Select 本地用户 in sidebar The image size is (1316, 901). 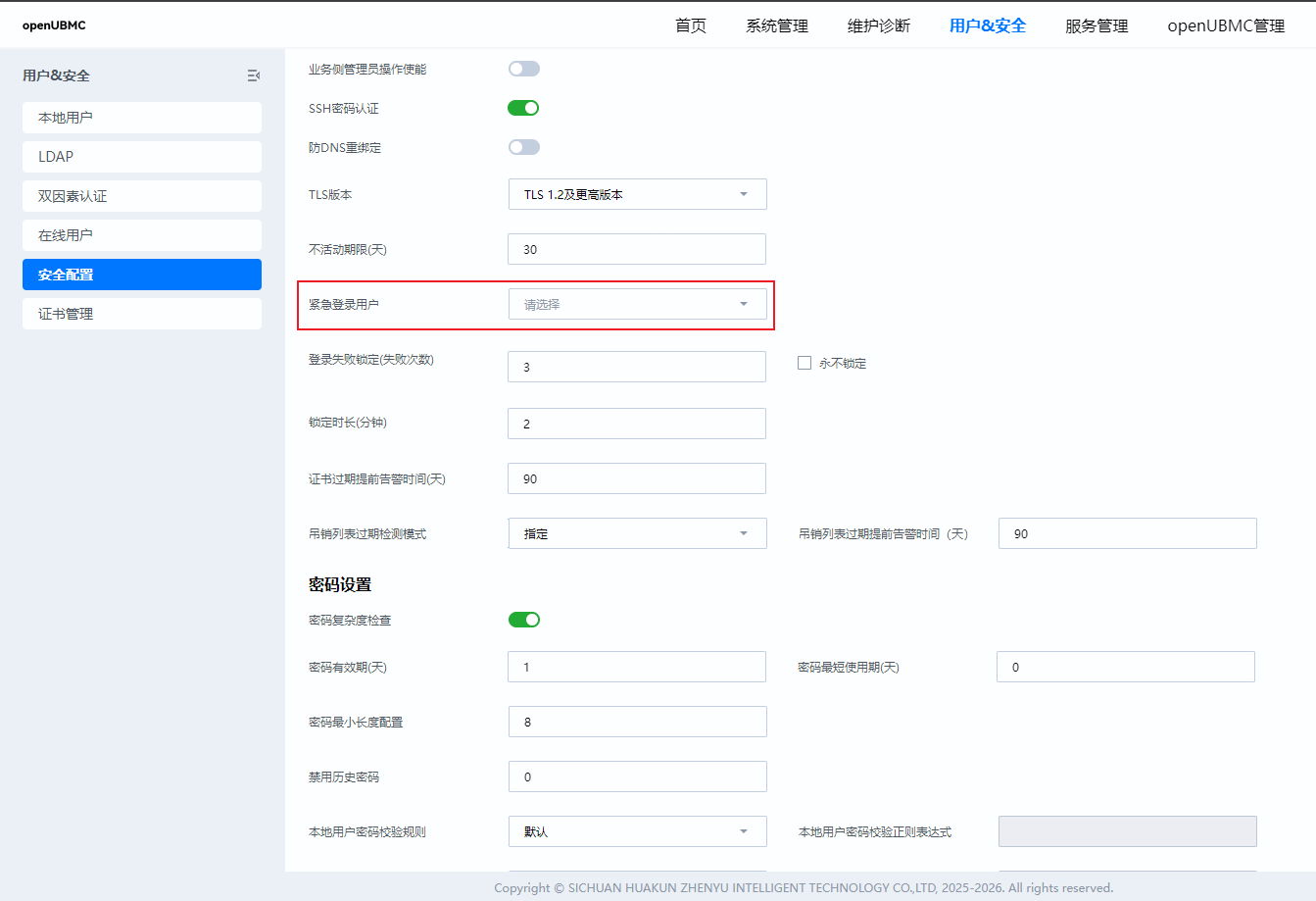[x=142, y=118]
